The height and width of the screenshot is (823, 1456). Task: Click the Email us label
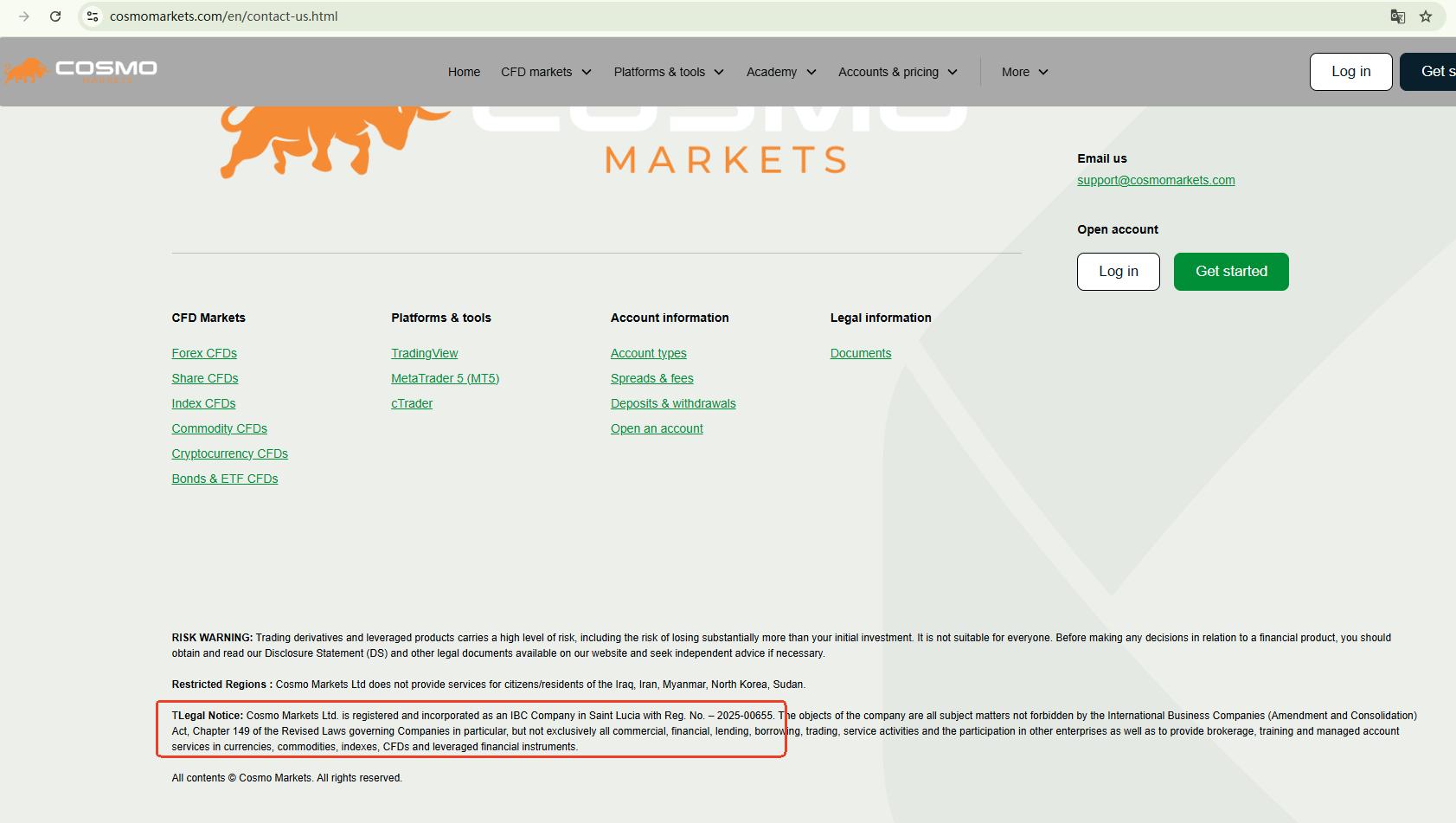1102,158
